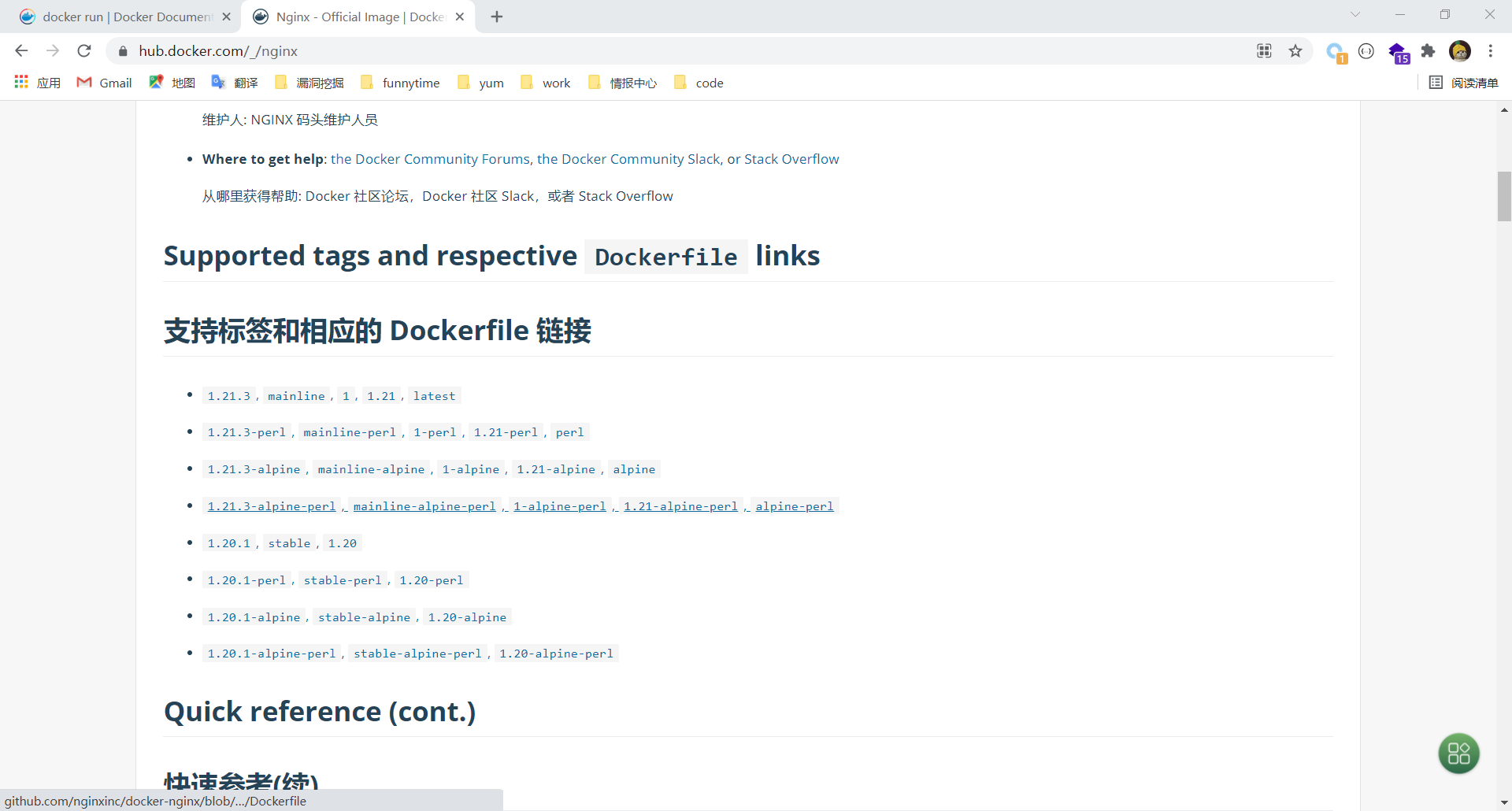Open the 1.20-alpine-perl tag link
This screenshot has height=811, width=1512.
point(556,654)
